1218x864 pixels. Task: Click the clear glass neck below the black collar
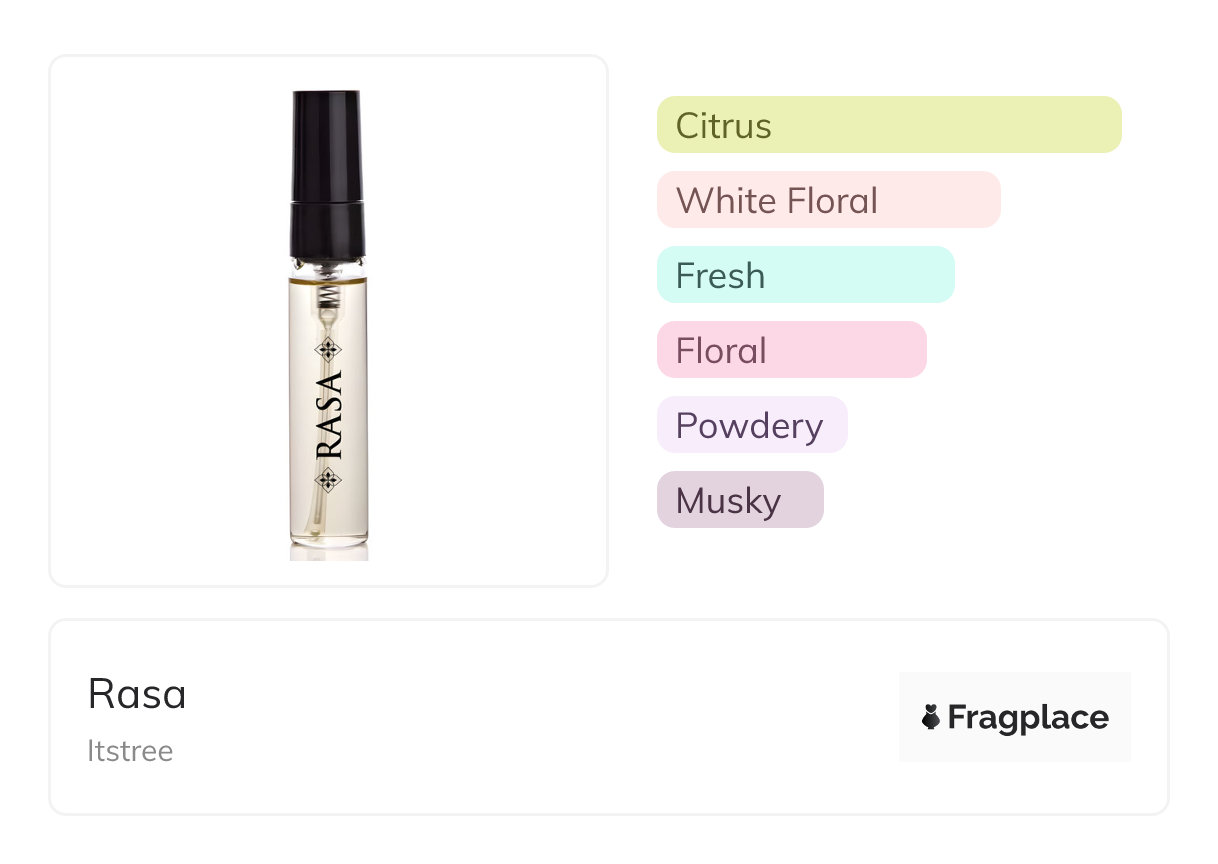[326, 270]
